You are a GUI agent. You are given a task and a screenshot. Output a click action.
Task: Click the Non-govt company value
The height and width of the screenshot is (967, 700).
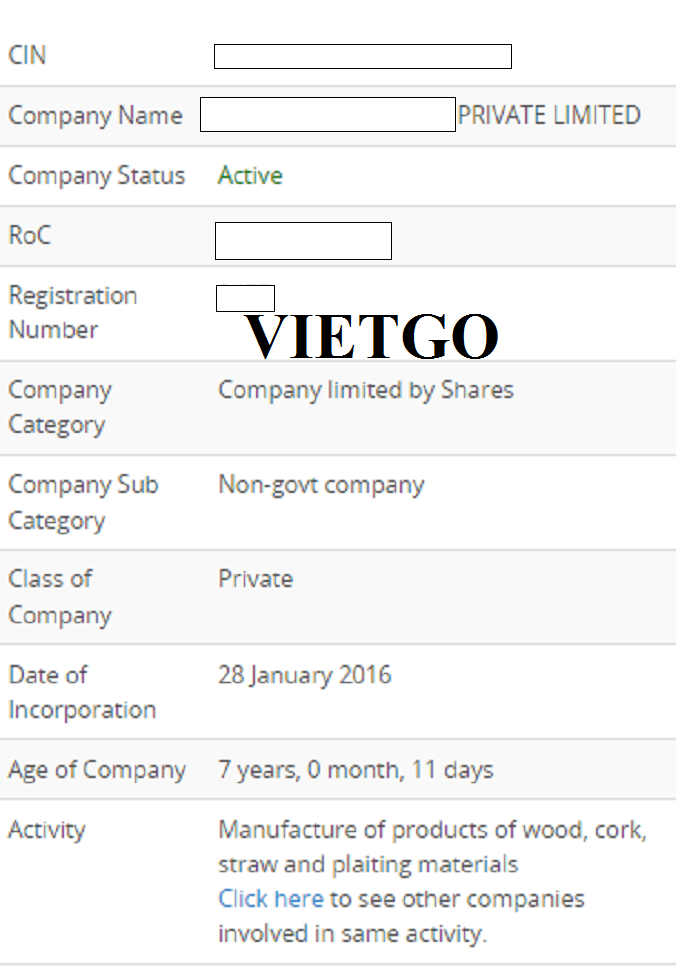tap(321, 485)
